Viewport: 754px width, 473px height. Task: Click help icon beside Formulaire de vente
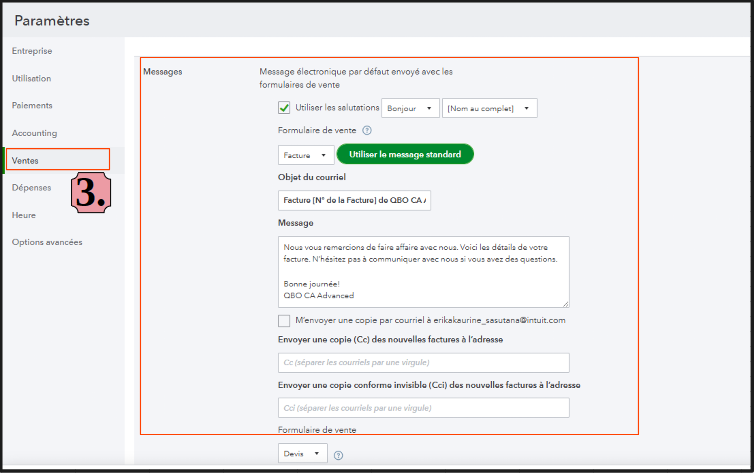(x=367, y=130)
